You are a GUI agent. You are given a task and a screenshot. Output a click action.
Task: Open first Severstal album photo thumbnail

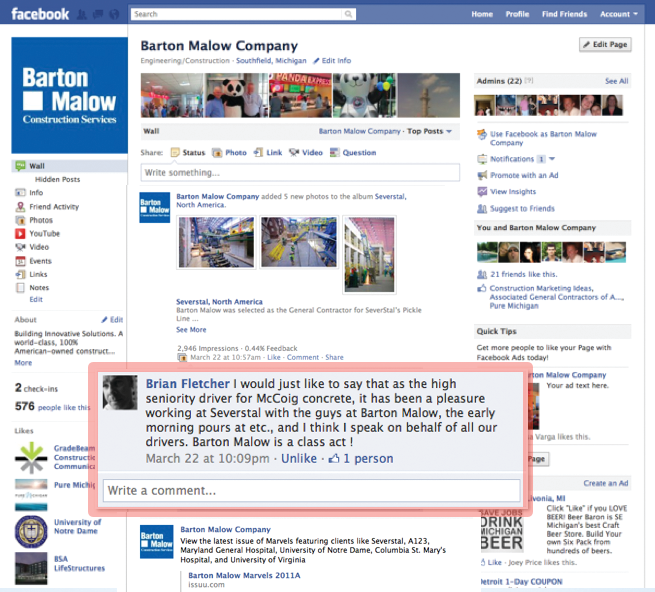216,242
